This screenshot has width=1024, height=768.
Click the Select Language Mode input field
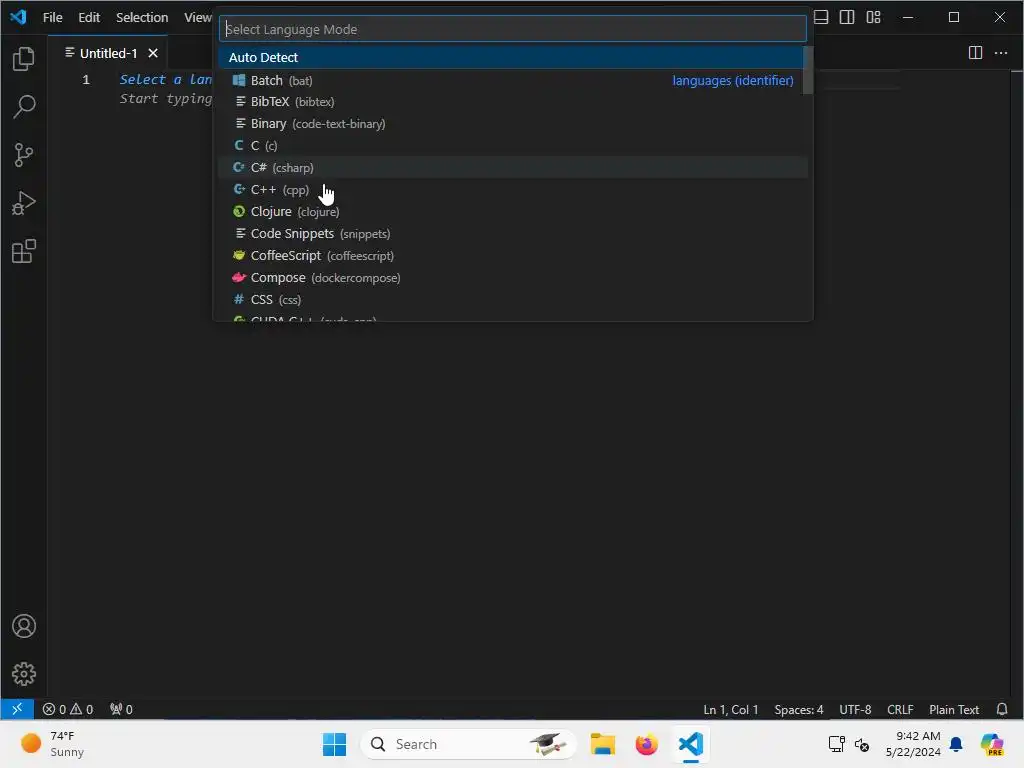513,29
